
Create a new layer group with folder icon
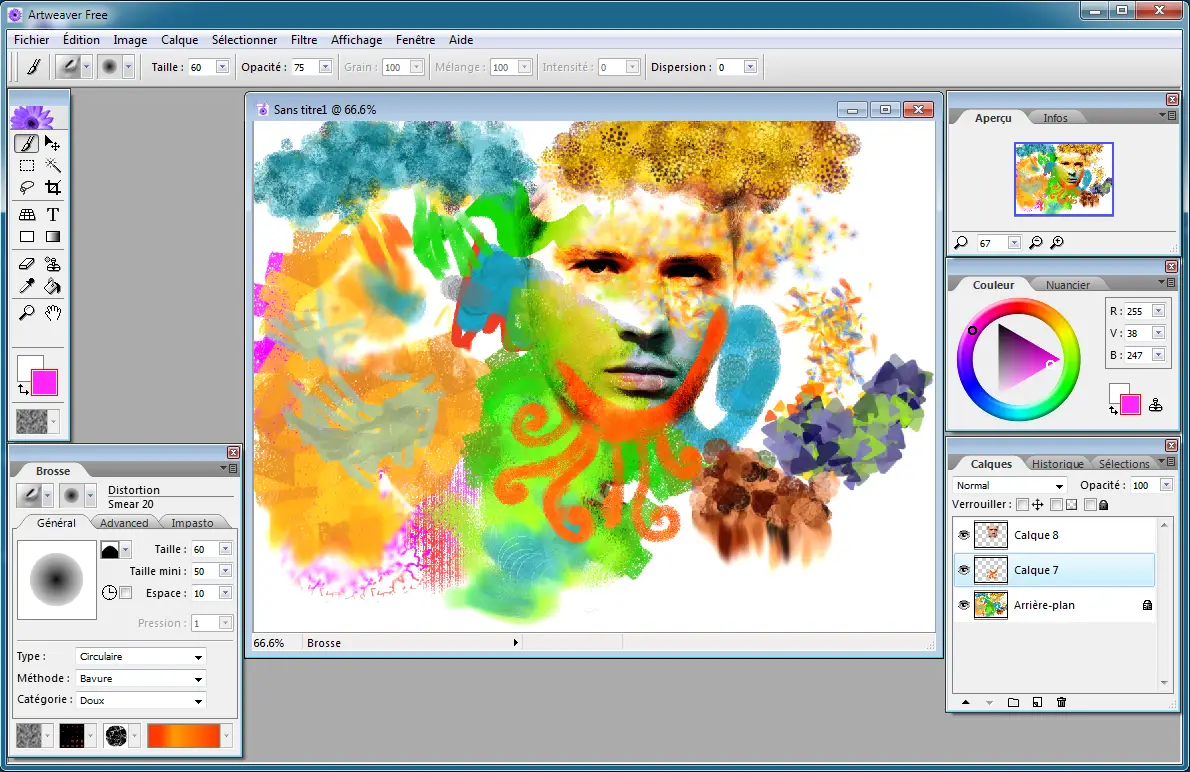1013,702
